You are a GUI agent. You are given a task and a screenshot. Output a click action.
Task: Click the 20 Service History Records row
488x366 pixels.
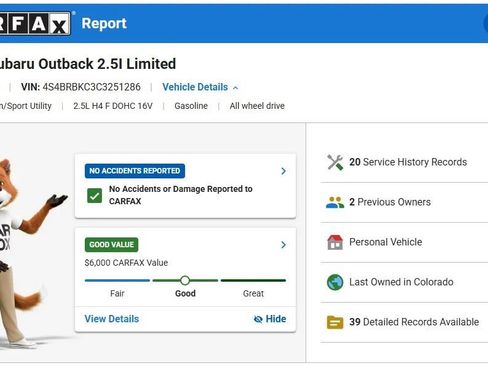(x=404, y=162)
